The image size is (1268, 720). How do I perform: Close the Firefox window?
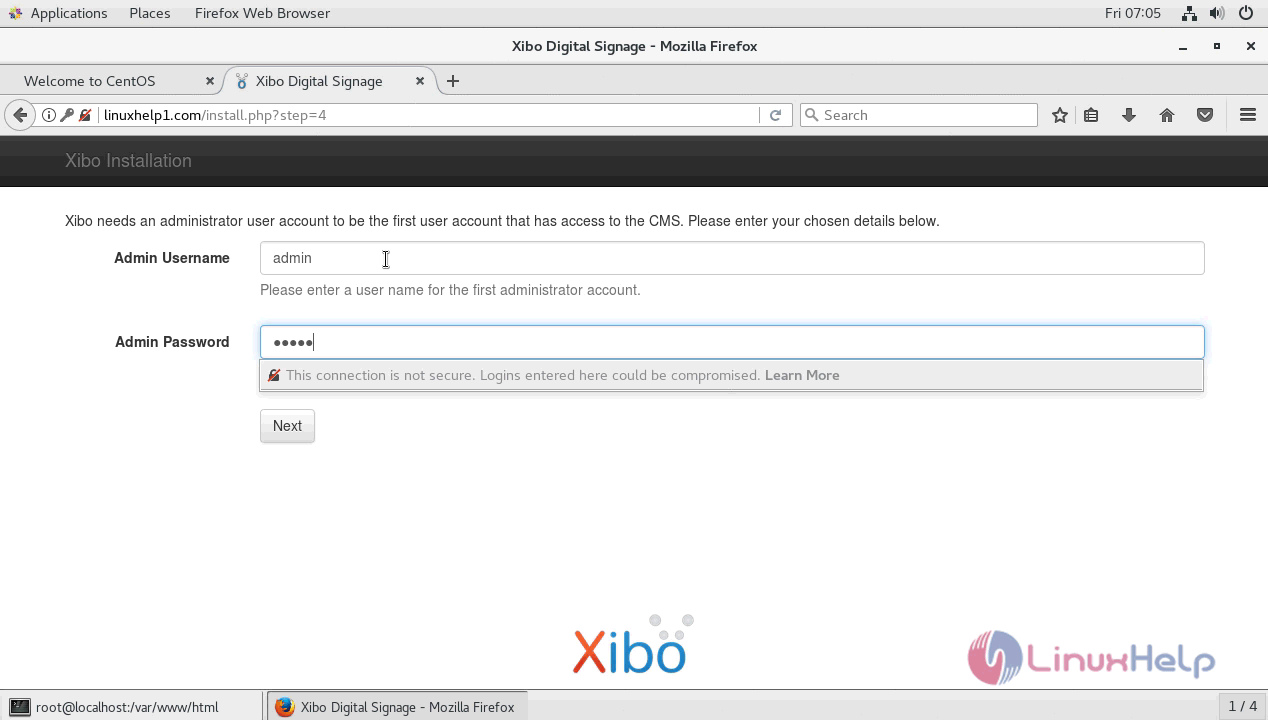point(1250,46)
